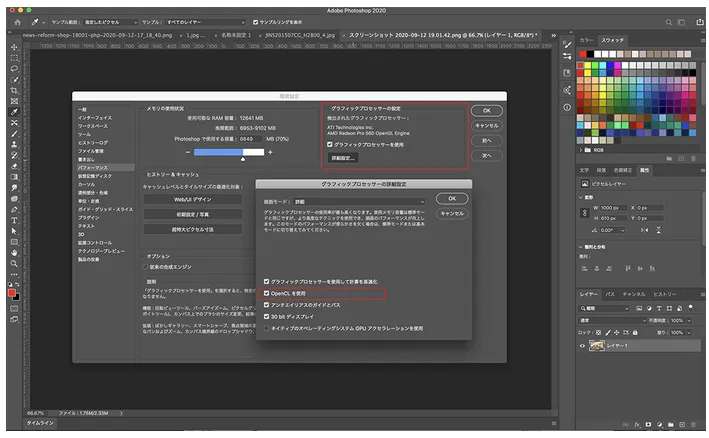Toggle the link width and height icon
This screenshot has width=709, height=438.
(x=584, y=212)
